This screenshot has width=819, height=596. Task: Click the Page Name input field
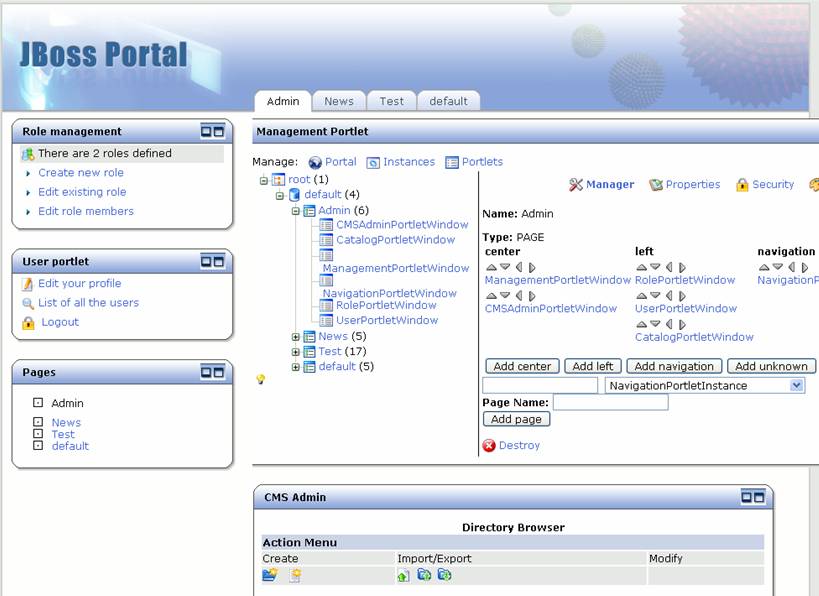point(611,402)
